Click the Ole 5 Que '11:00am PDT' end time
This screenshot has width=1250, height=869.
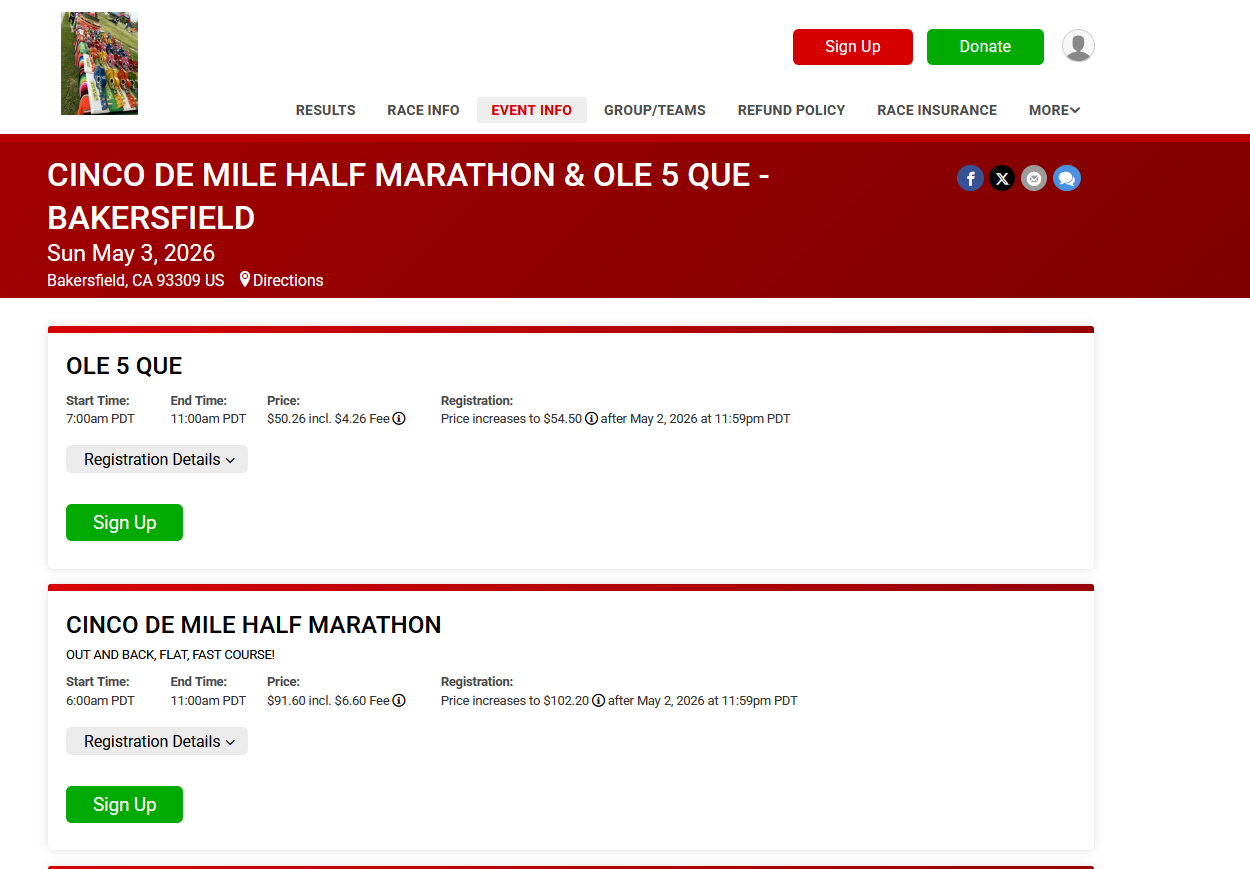click(208, 419)
